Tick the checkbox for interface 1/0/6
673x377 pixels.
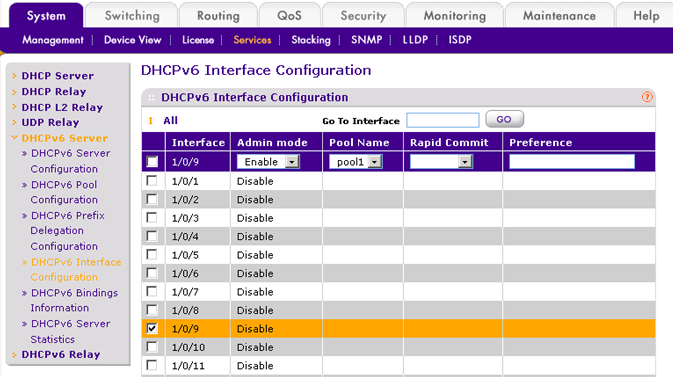pos(152,273)
